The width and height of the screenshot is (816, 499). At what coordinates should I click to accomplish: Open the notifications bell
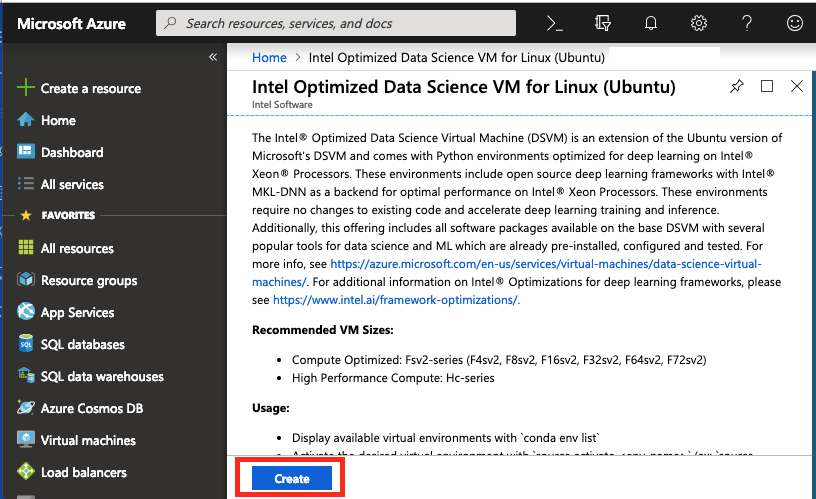click(651, 23)
